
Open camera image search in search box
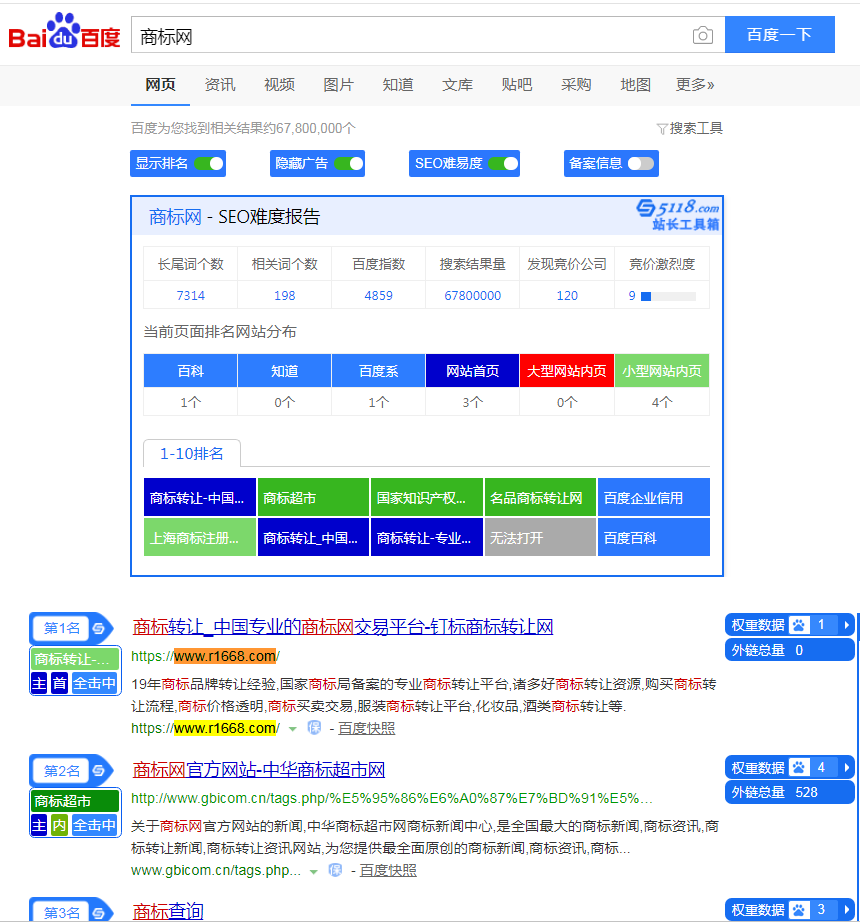702,35
